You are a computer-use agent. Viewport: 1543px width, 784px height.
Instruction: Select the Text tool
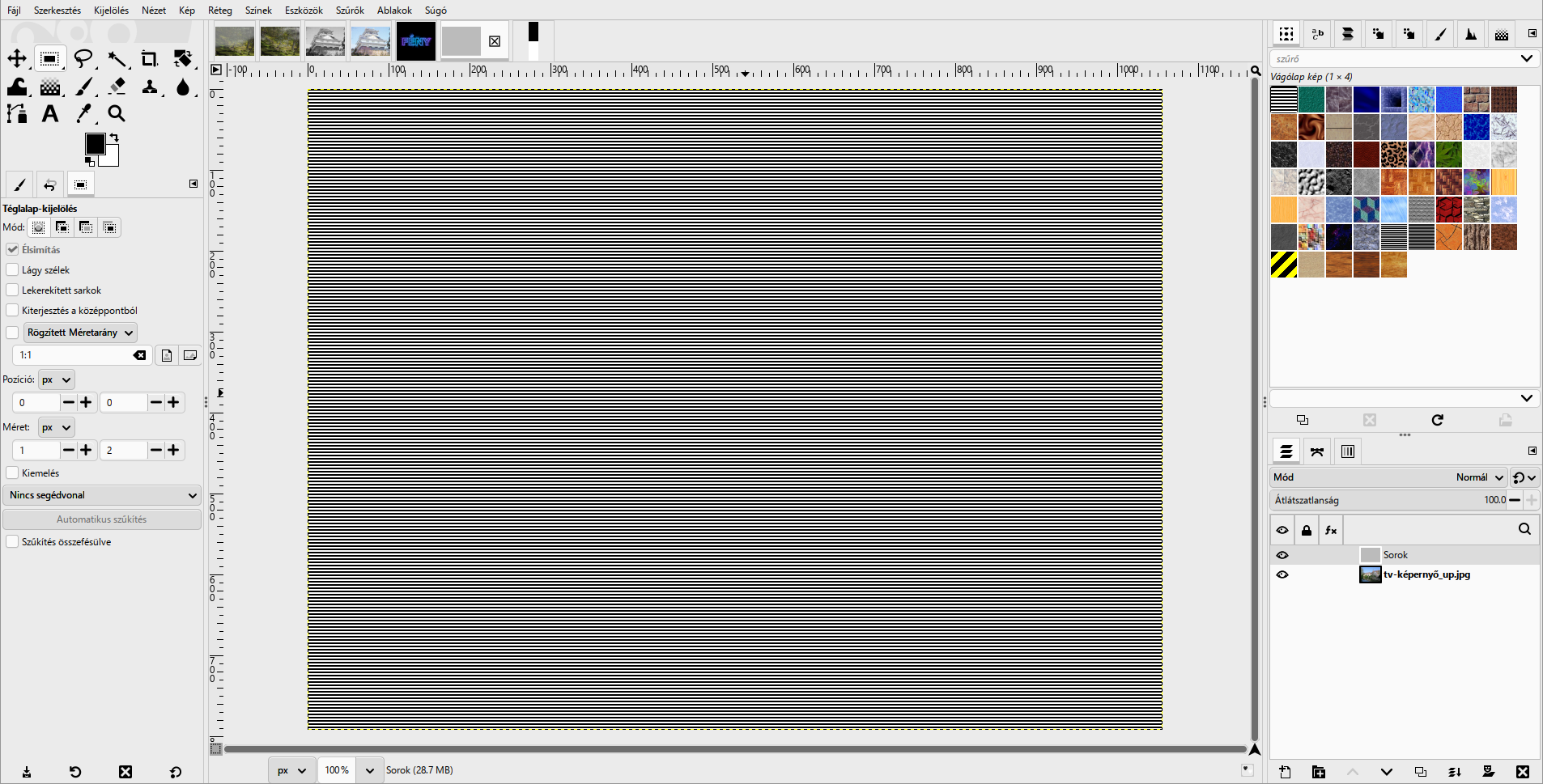coord(50,114)
